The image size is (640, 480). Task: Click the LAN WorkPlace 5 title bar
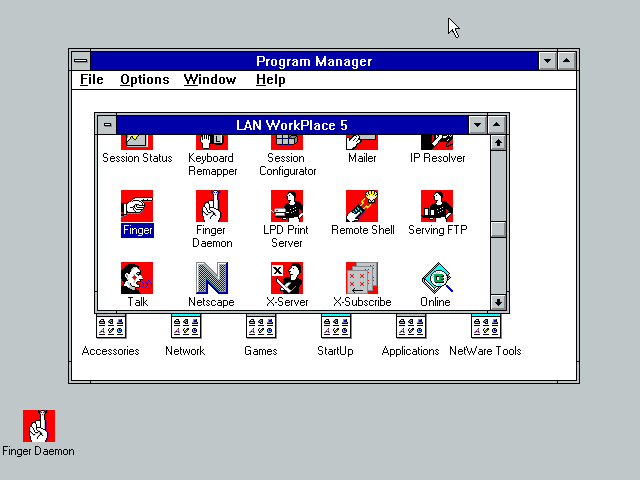point(292,125)
